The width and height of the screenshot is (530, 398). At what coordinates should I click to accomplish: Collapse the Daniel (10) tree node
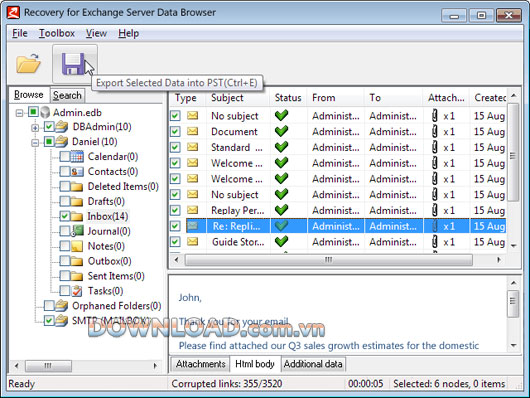click(x=35, y=143)
